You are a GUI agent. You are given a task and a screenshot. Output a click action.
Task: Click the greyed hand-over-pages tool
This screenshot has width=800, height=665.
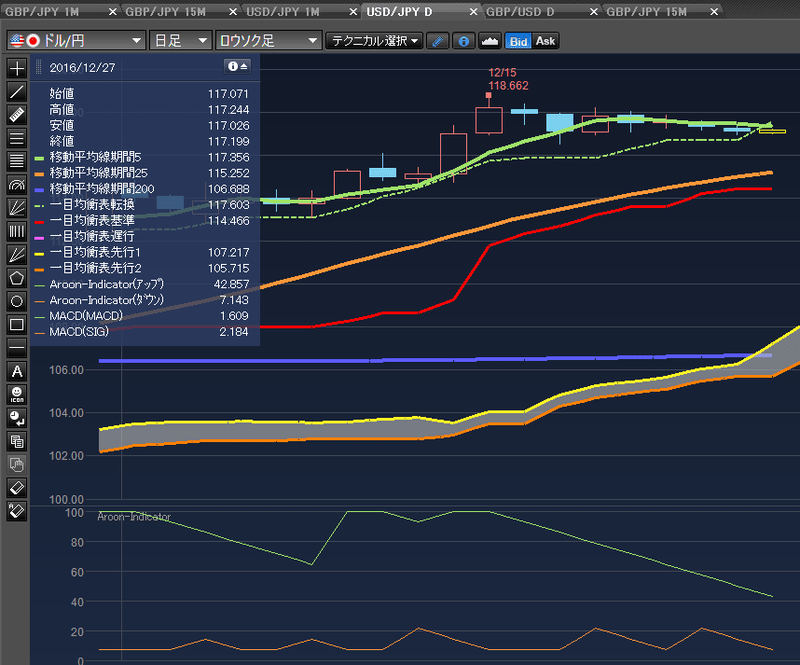pos(17,464)
